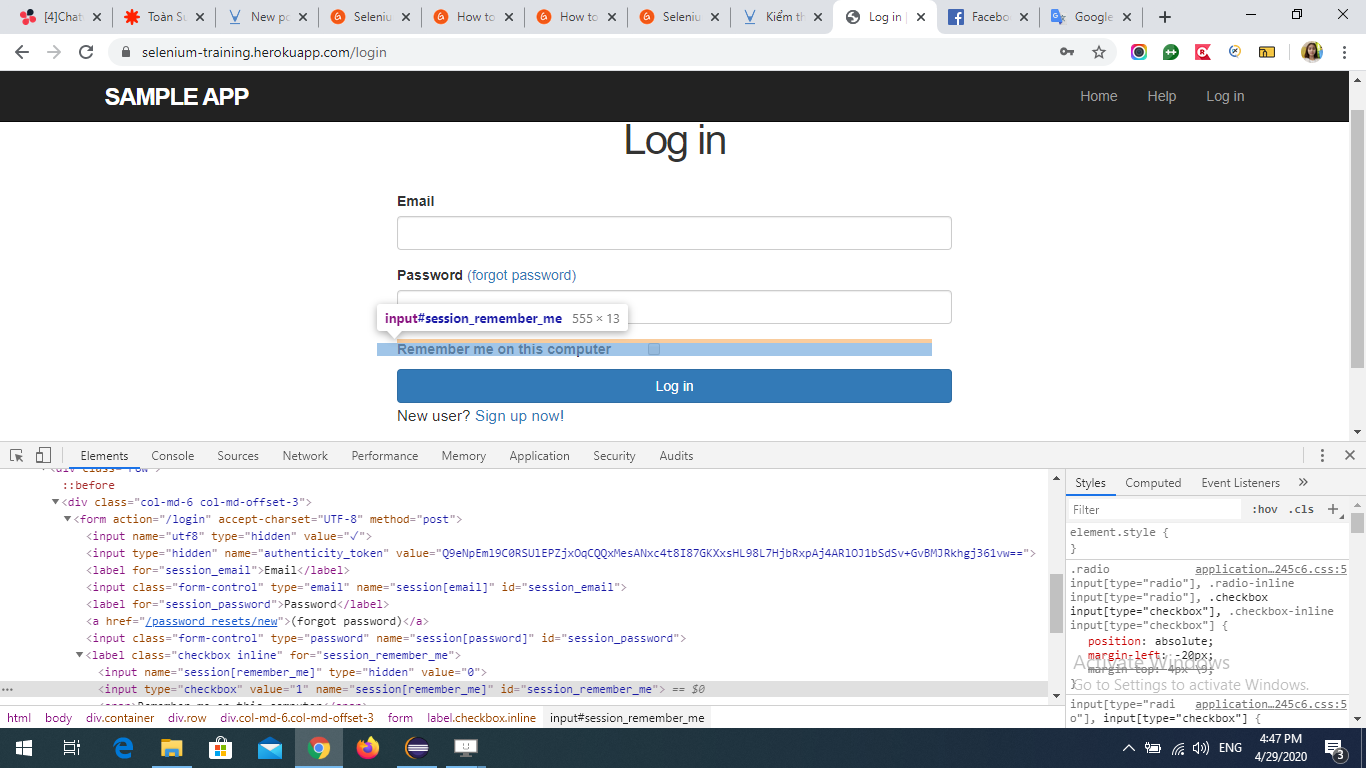Reload the current page
Viewport: 1366px width, 768px height.
point(86,52)
